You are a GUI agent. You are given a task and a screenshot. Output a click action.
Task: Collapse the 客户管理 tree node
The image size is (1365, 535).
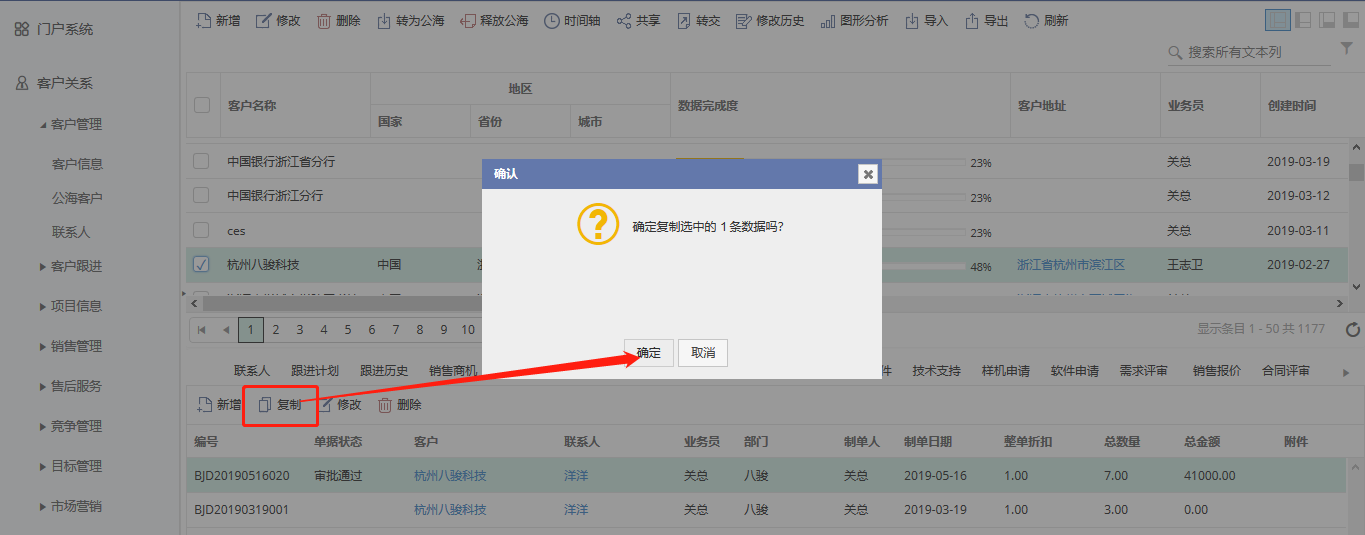point(43,125)
